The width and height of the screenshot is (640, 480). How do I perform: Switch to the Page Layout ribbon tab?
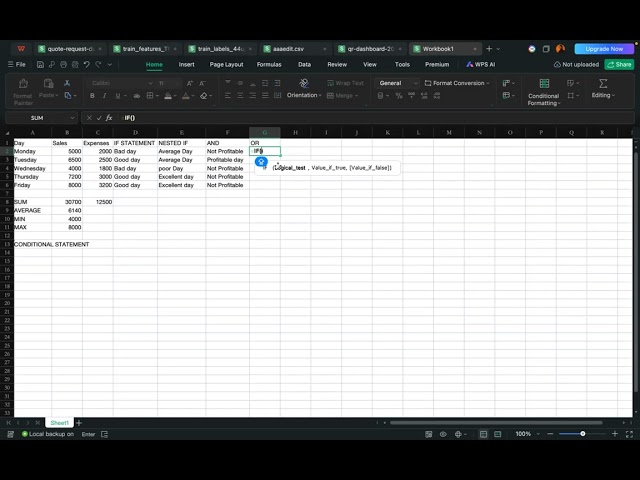tap(227, 64)
